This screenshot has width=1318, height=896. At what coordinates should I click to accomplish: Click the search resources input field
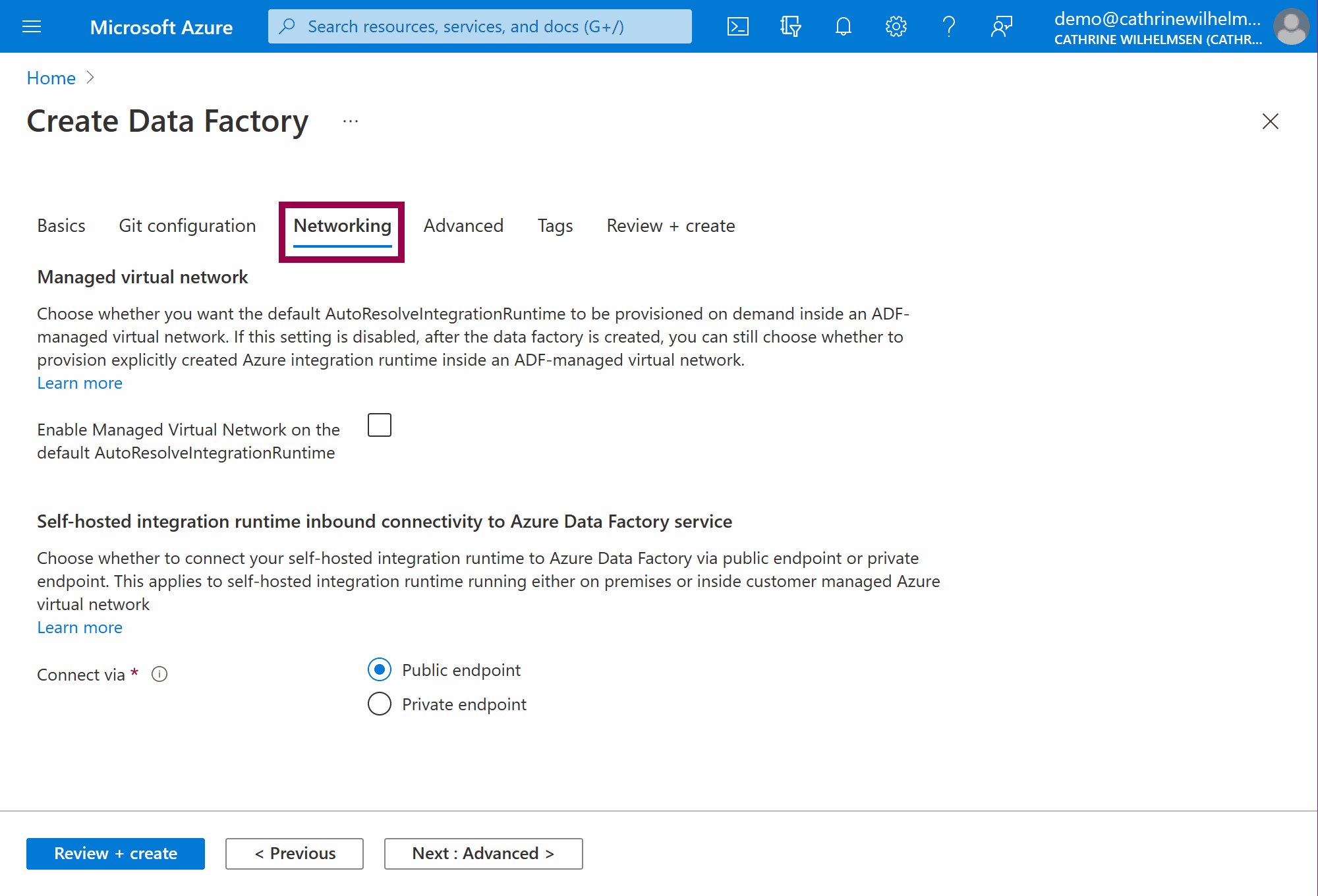pos(480,26)
